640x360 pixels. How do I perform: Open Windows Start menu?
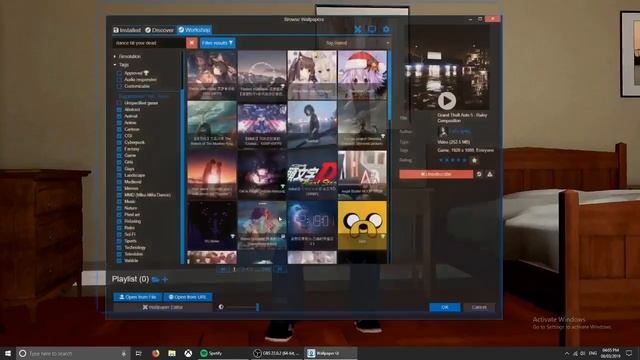[x=8, y=353]
